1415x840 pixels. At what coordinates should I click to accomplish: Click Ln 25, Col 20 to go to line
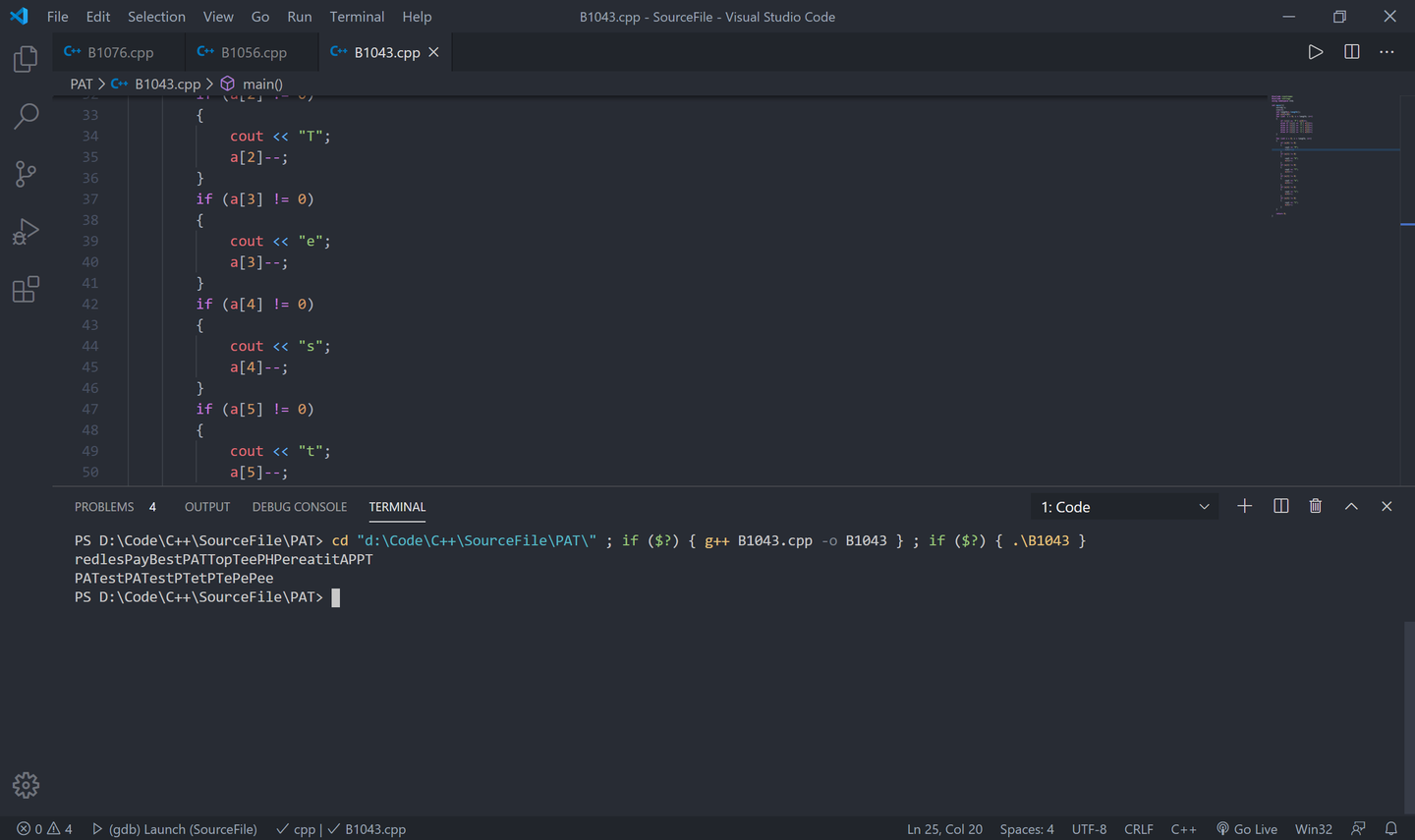pyautogui.click(x=944, y=829)
